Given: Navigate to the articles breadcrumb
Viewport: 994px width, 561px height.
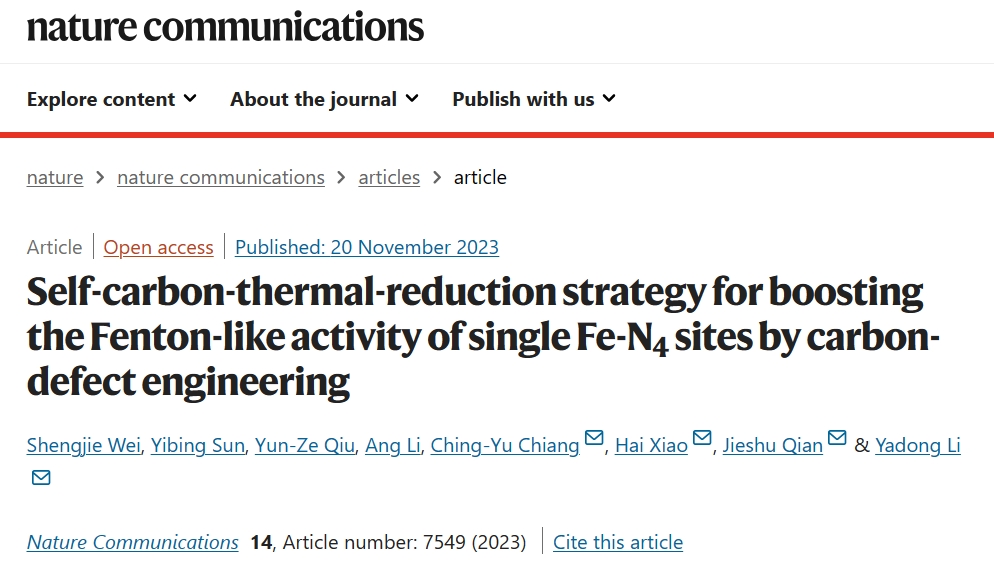Looking at the screenshot, I should [x=389, y=177].
